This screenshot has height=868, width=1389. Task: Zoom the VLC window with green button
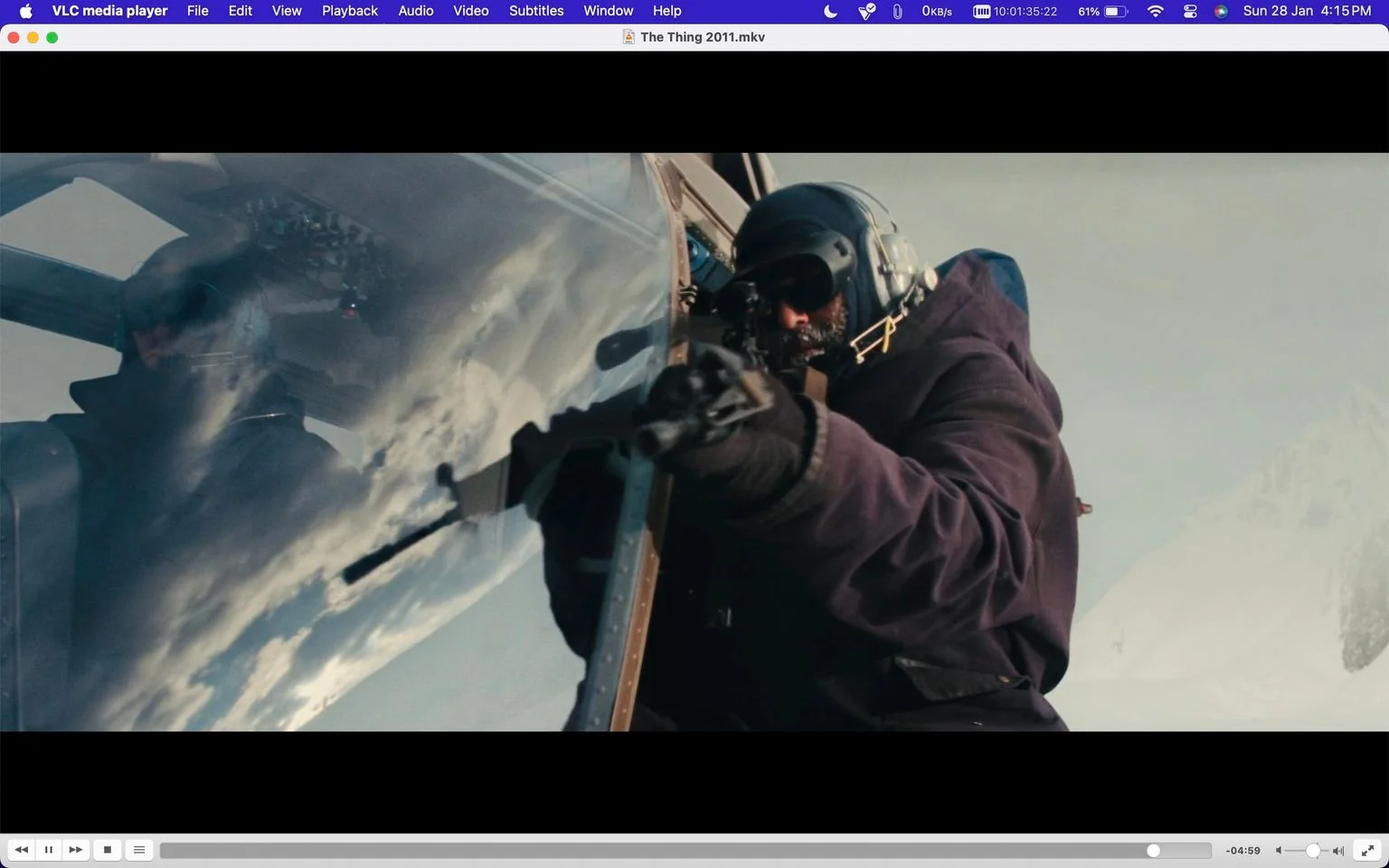click(52, 37)
